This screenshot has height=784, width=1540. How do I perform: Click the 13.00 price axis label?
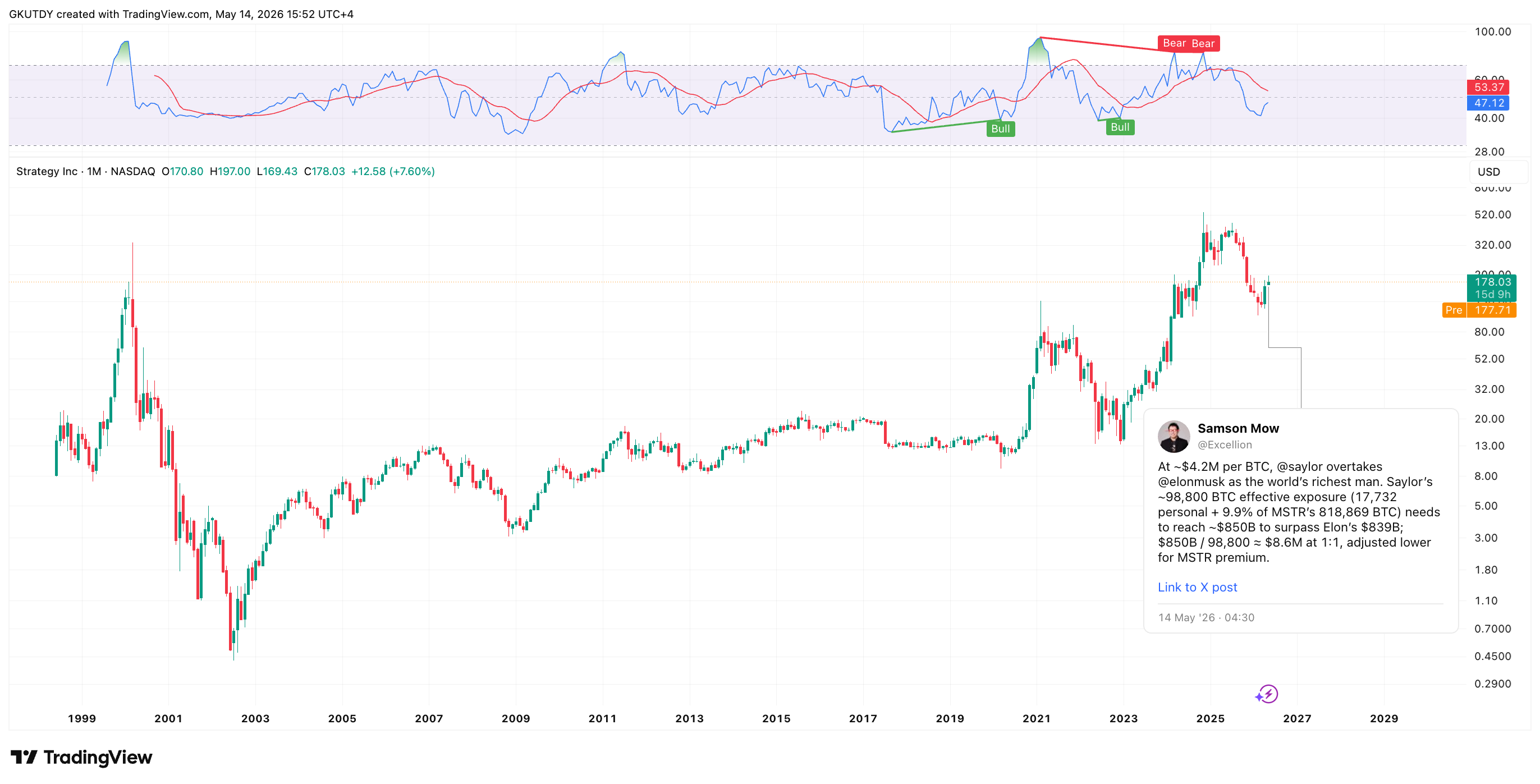coord(1489,446)
